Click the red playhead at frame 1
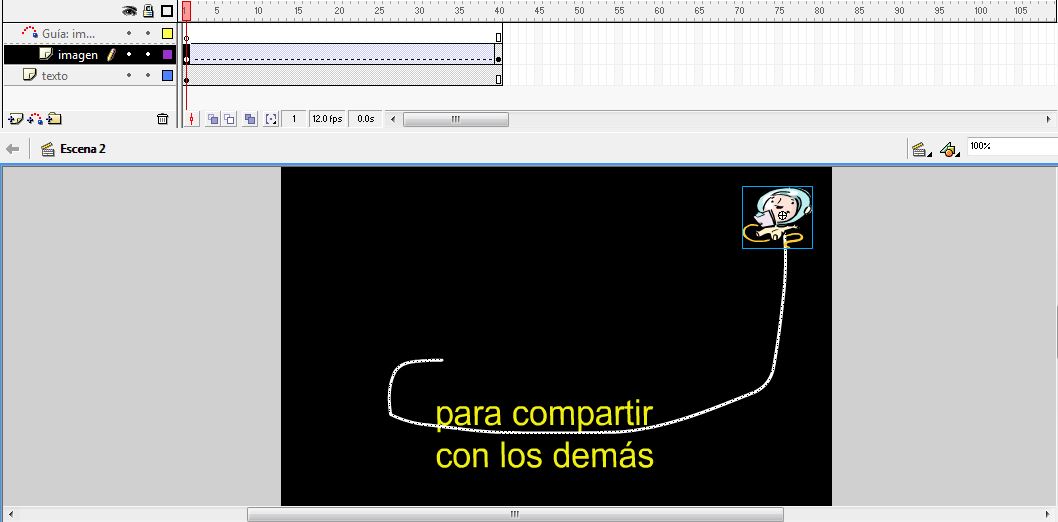 point(187,11)
